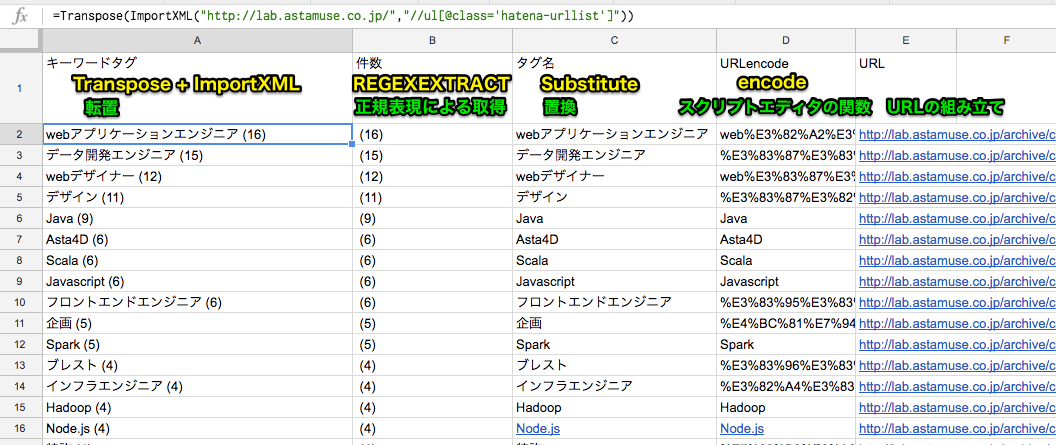This screenshot has width=1056, height=445.
Task: Click tag name cell 'Javascript' in column C
Action: tap(614, 282)
